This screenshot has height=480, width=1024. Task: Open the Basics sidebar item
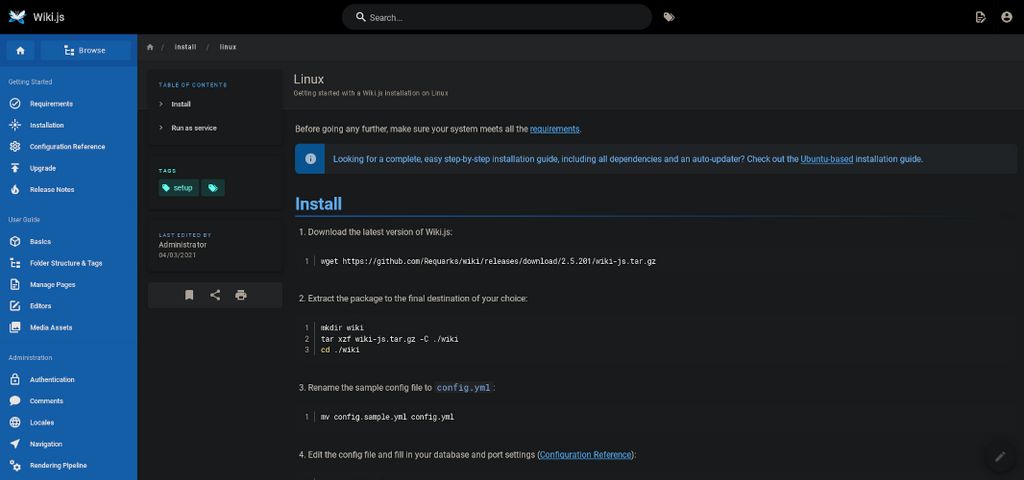[x=69, y=242]
